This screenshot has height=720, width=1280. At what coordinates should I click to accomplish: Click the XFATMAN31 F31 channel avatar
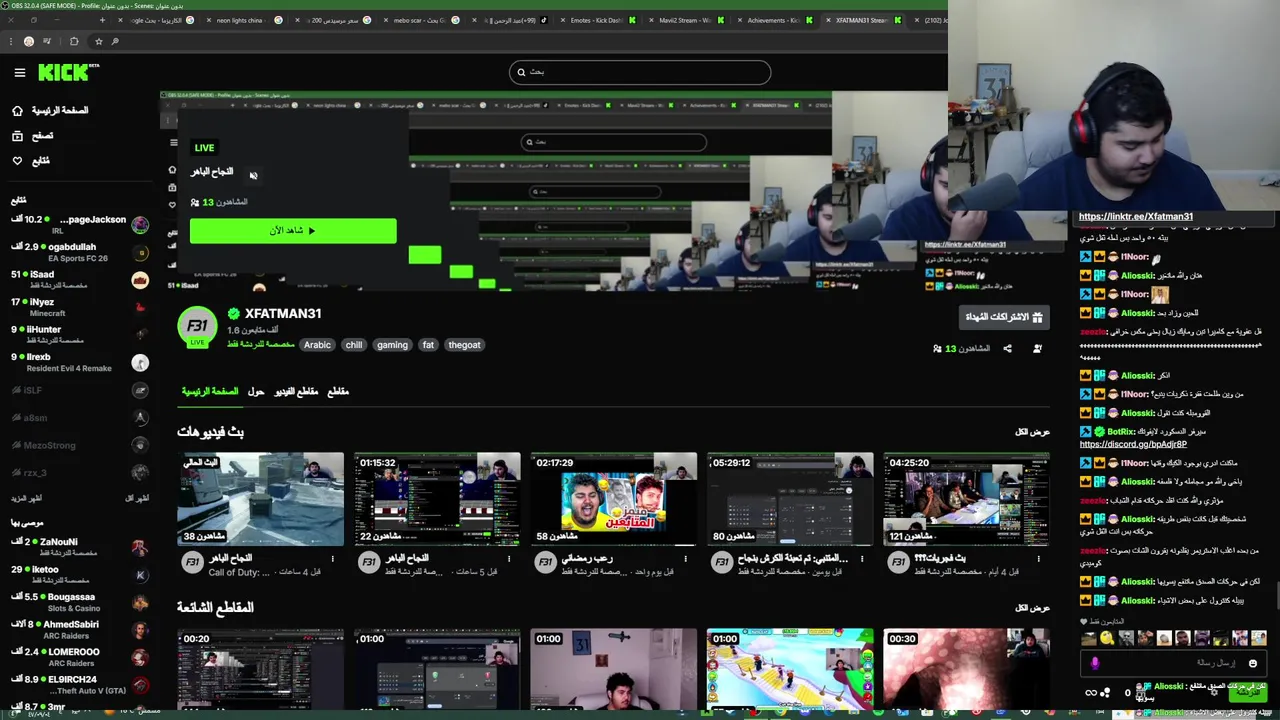(x=198, y=326)
